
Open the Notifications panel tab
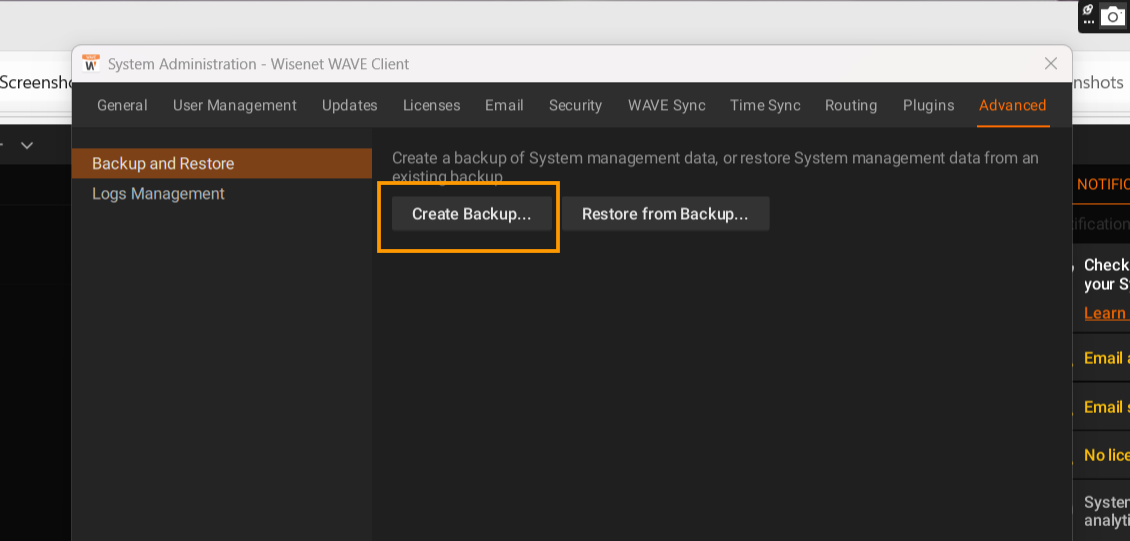pos(1103,184)
